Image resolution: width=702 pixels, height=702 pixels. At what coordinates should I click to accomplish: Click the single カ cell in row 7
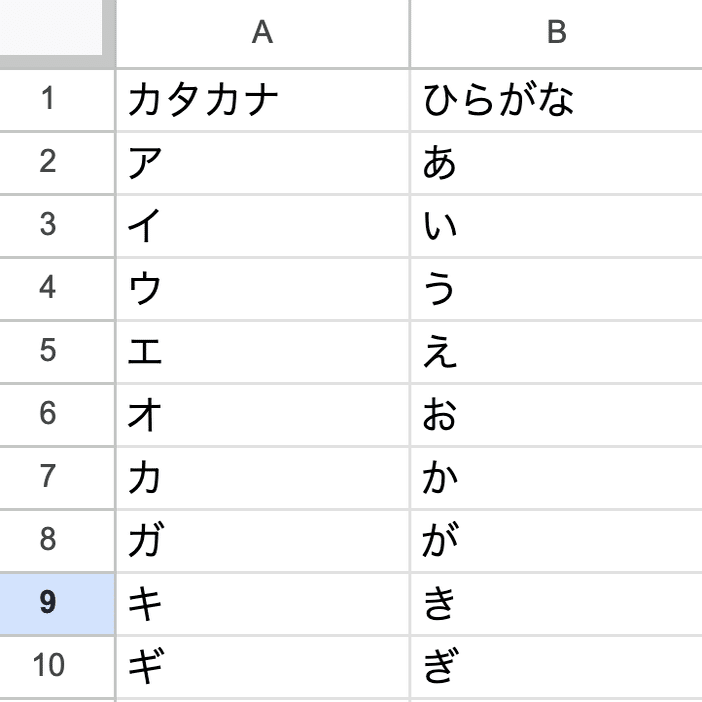point(262,478)
